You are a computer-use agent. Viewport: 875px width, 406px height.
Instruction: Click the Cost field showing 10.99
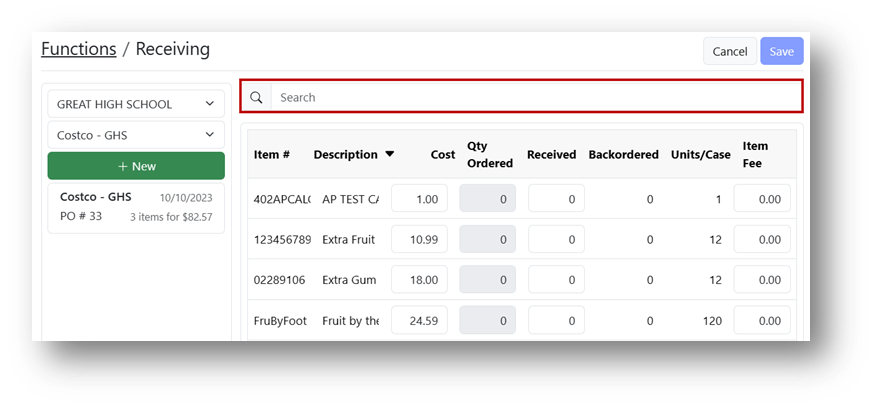coord(419,239)
